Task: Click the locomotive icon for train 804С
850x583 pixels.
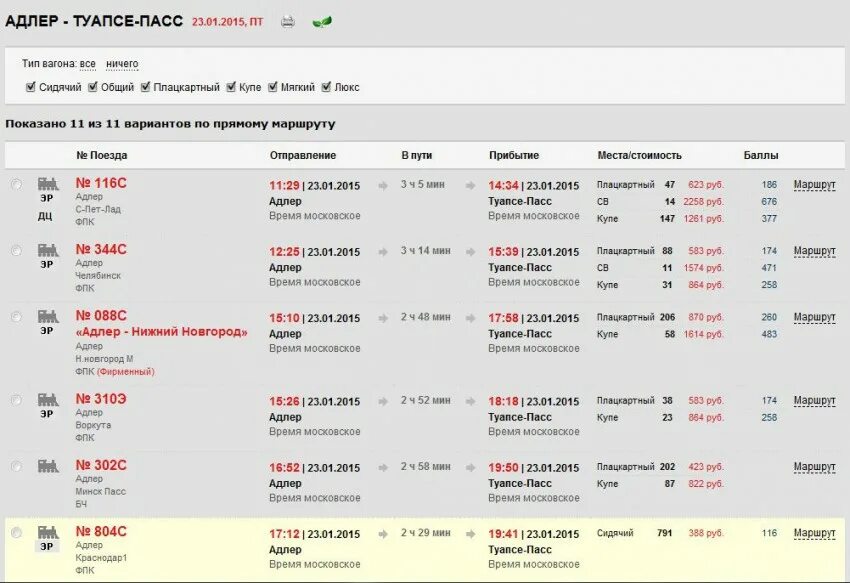Action: click(x=47, y=532)
